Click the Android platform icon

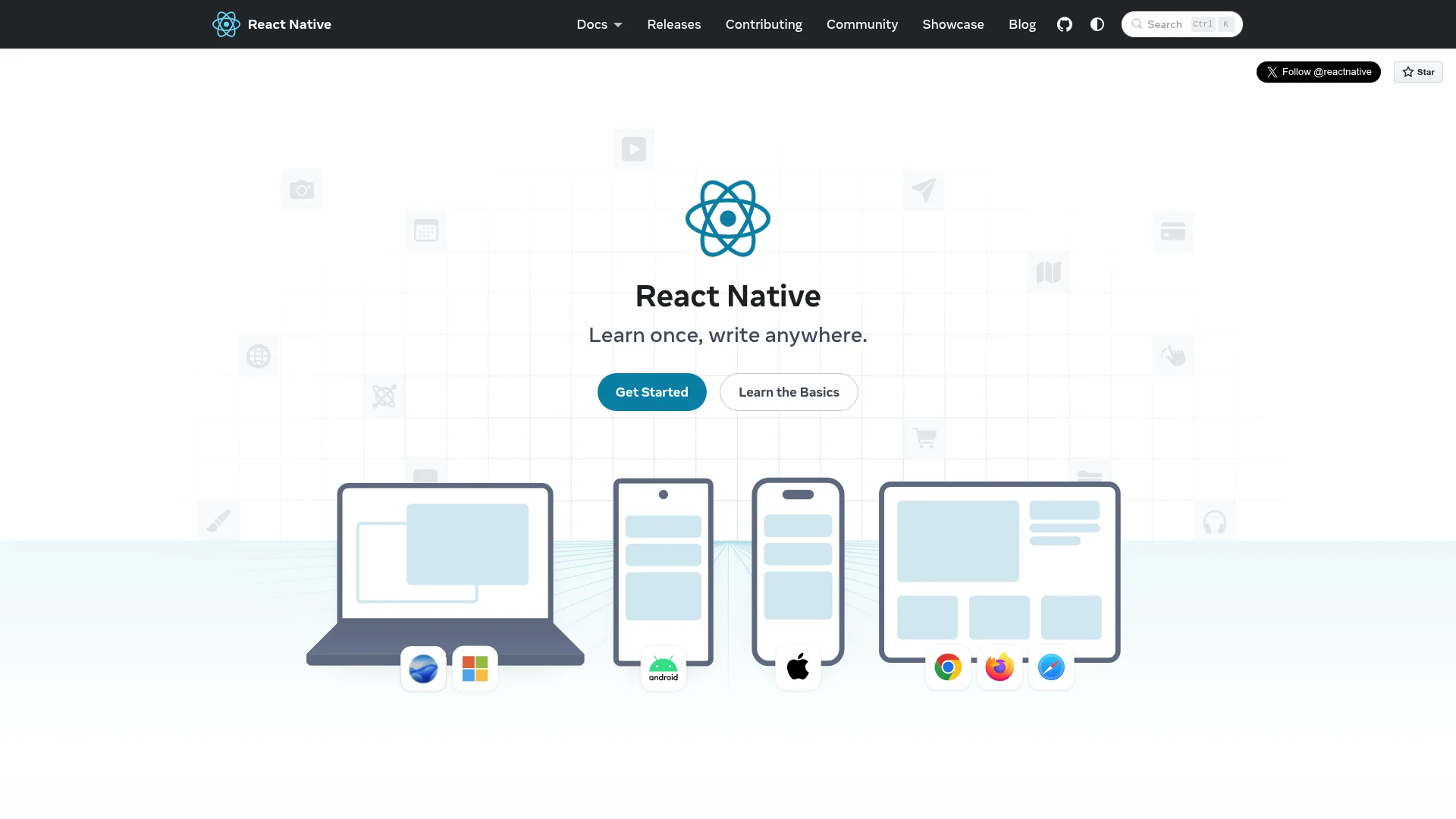click(x=664, y=668)
